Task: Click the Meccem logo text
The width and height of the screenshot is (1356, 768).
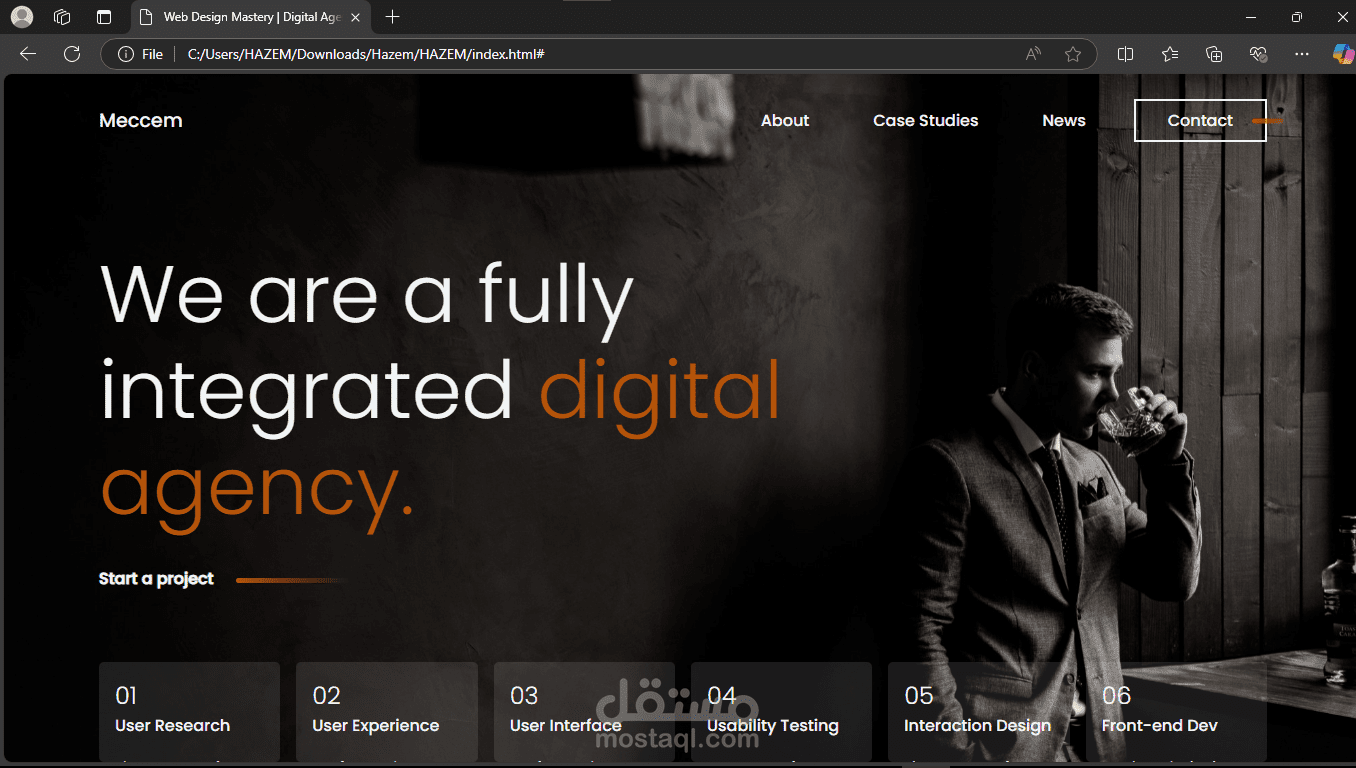Action: point(141,121)
